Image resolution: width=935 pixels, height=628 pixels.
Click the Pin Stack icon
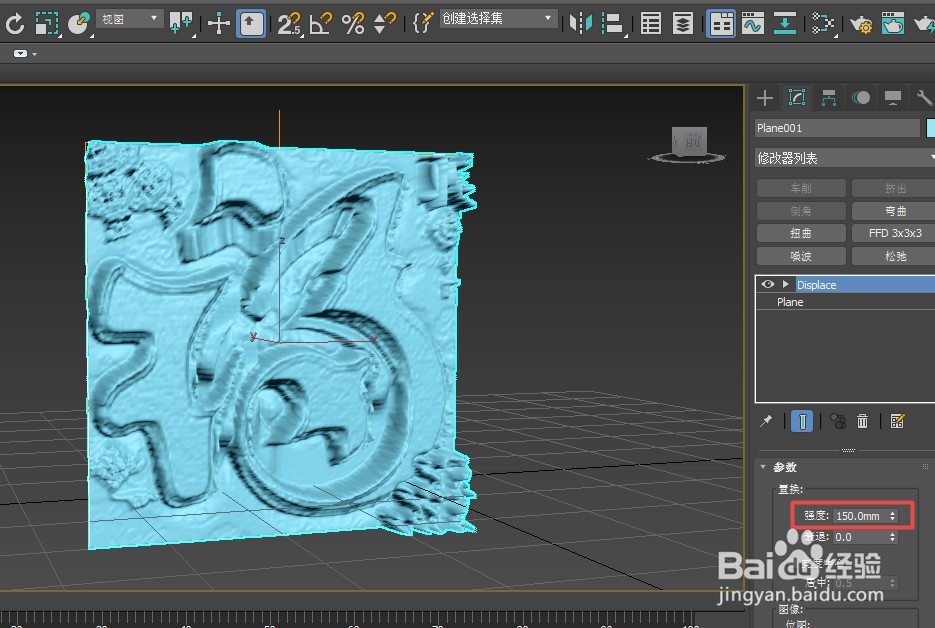766,421
